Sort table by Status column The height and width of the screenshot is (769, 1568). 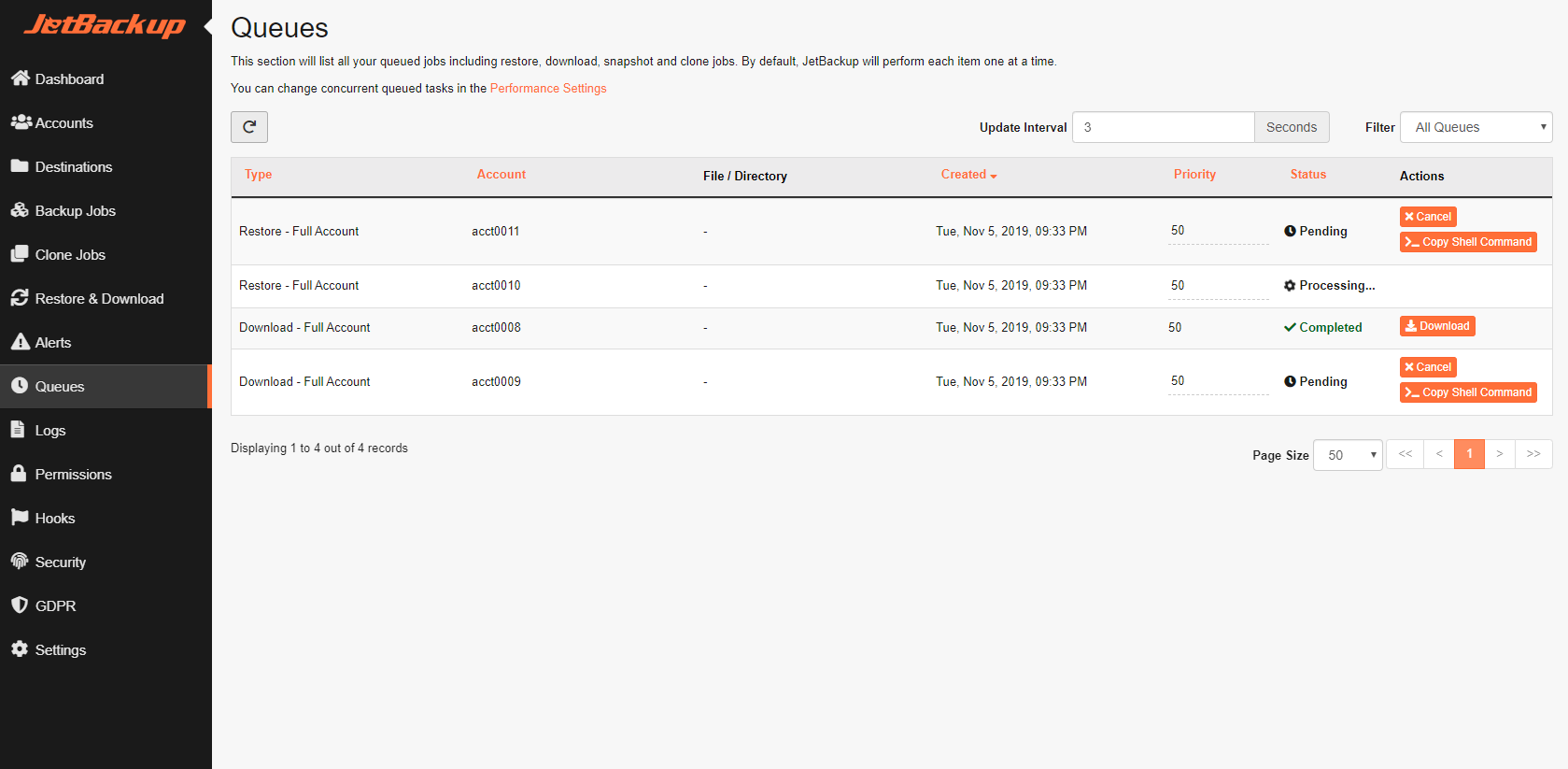(x=1308, y=174)
